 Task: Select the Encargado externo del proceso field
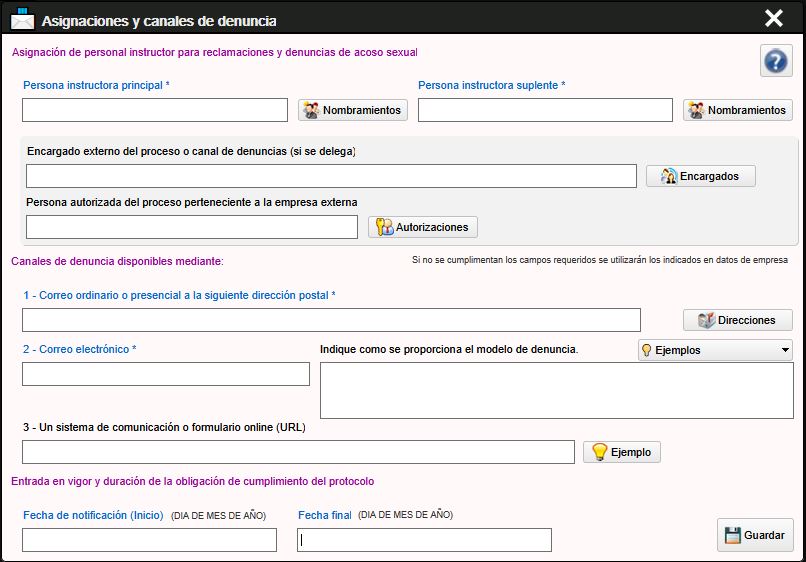(331, 176)
